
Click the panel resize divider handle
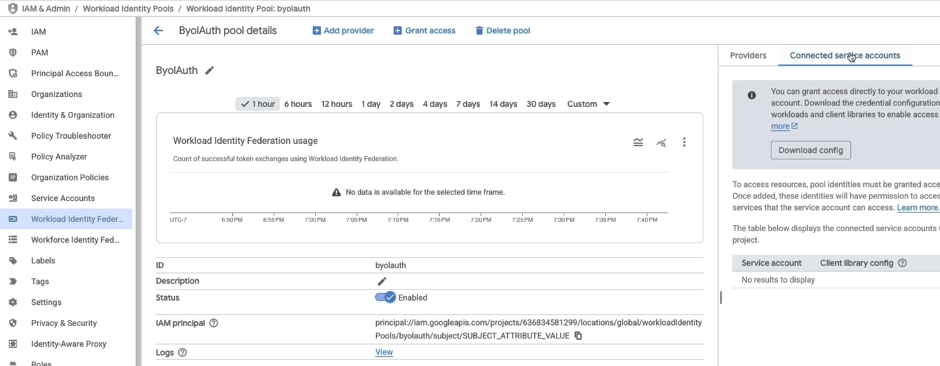[721, 297]
